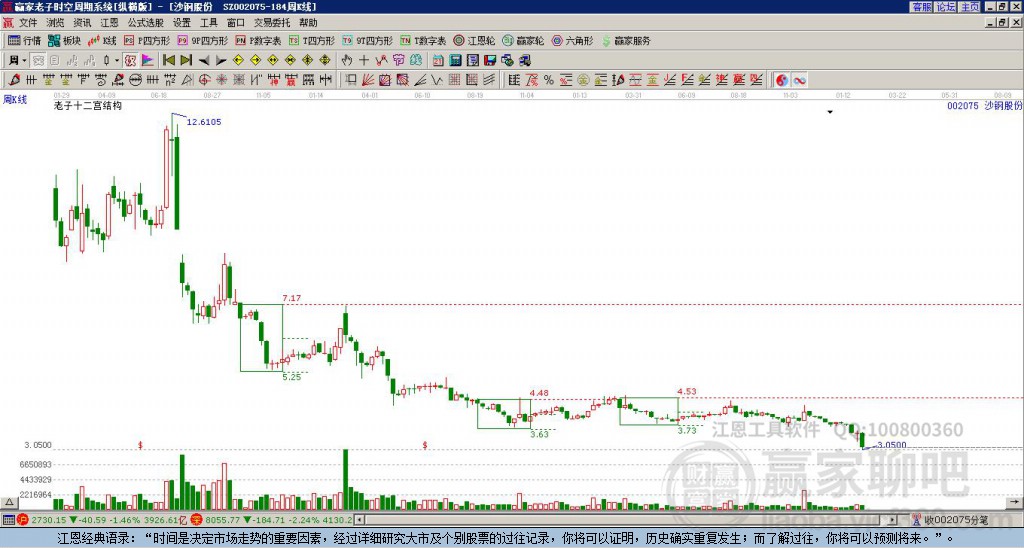
Task: Open the P数字表 number table
Action: tap(259, 40)
